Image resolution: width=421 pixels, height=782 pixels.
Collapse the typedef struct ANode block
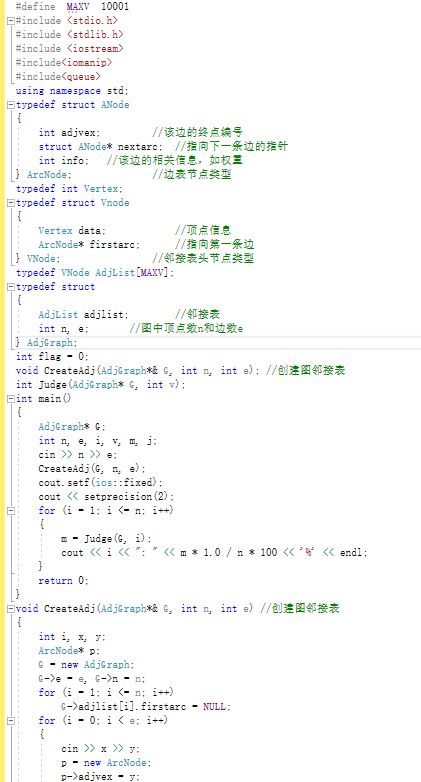[x=11, y=105]
